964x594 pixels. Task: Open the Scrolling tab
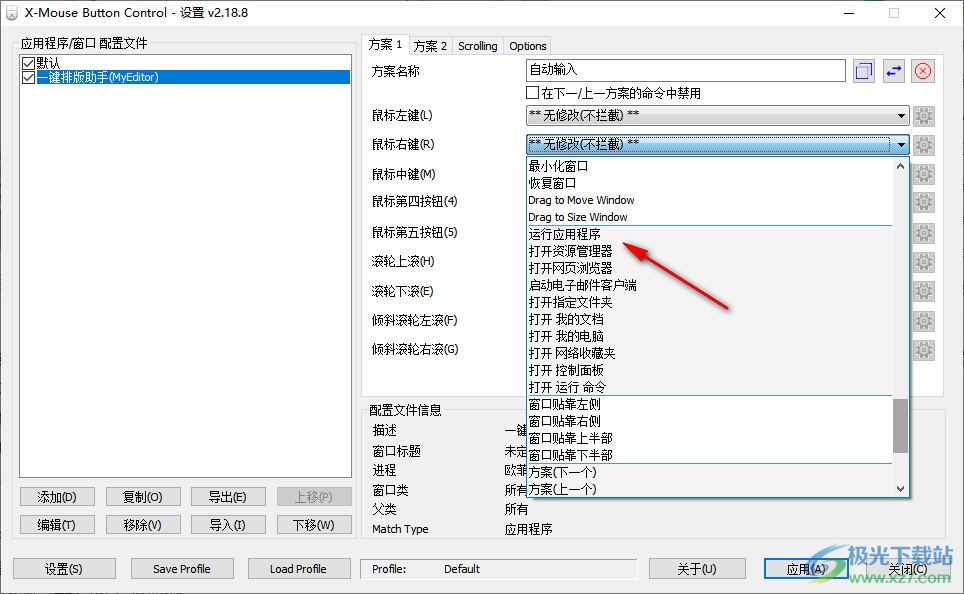tap(478, 46)
